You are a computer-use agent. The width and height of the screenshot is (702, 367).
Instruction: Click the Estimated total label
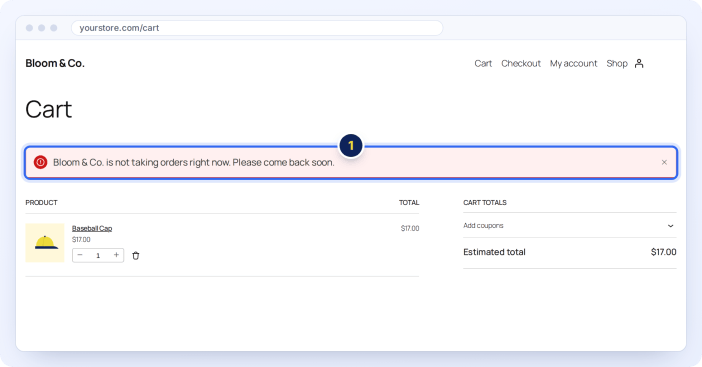[x=494, y=252]
